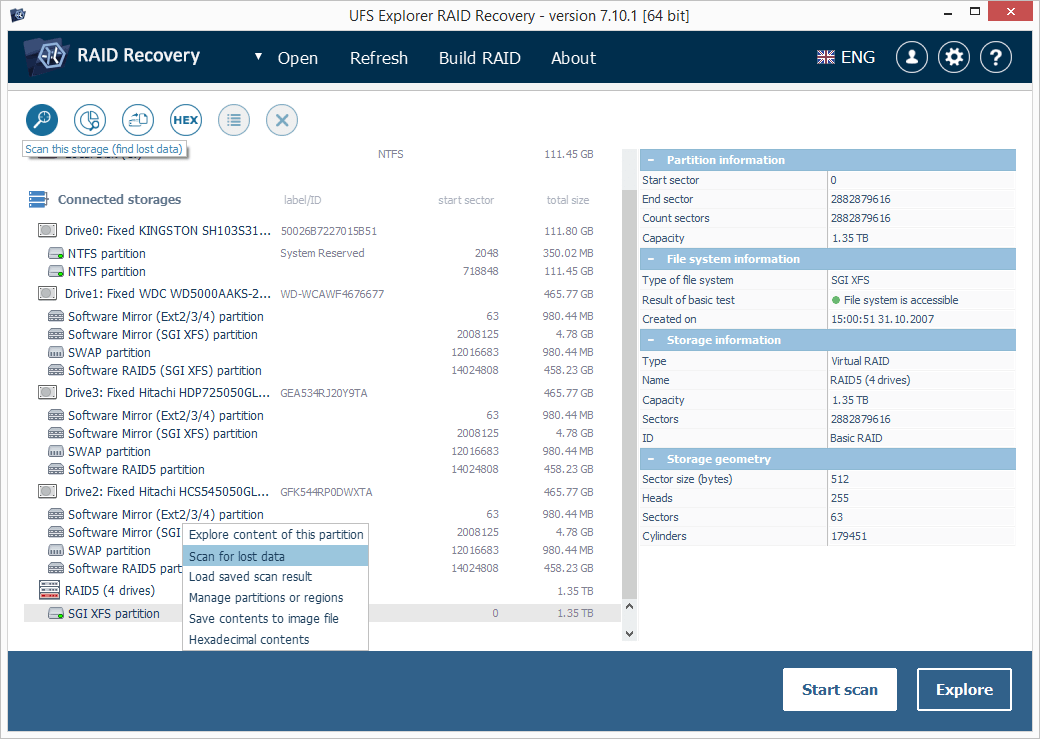The width and height of the screenshot is (1040, 739).
Task: Click the list view toolbar icon
Action: point(233,120)
